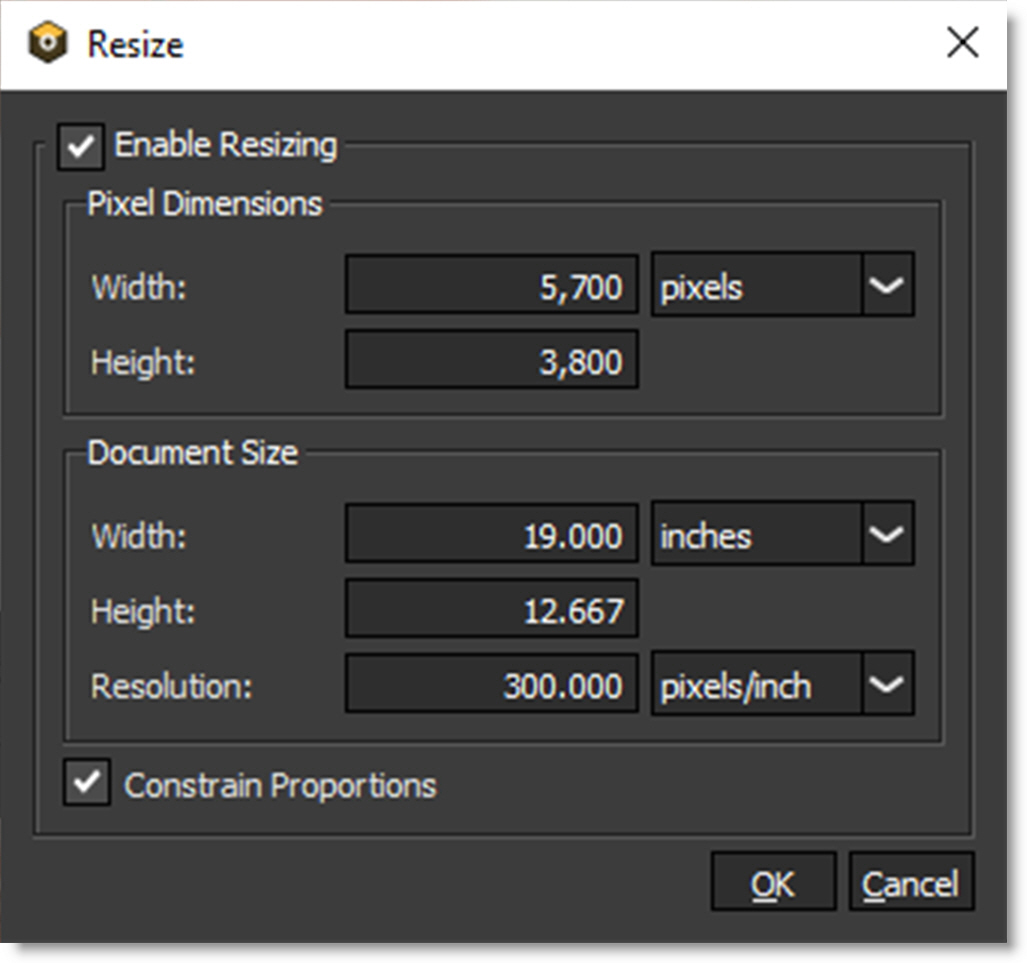
Task: Open the pixels unit dropdown
Action: 886,286
